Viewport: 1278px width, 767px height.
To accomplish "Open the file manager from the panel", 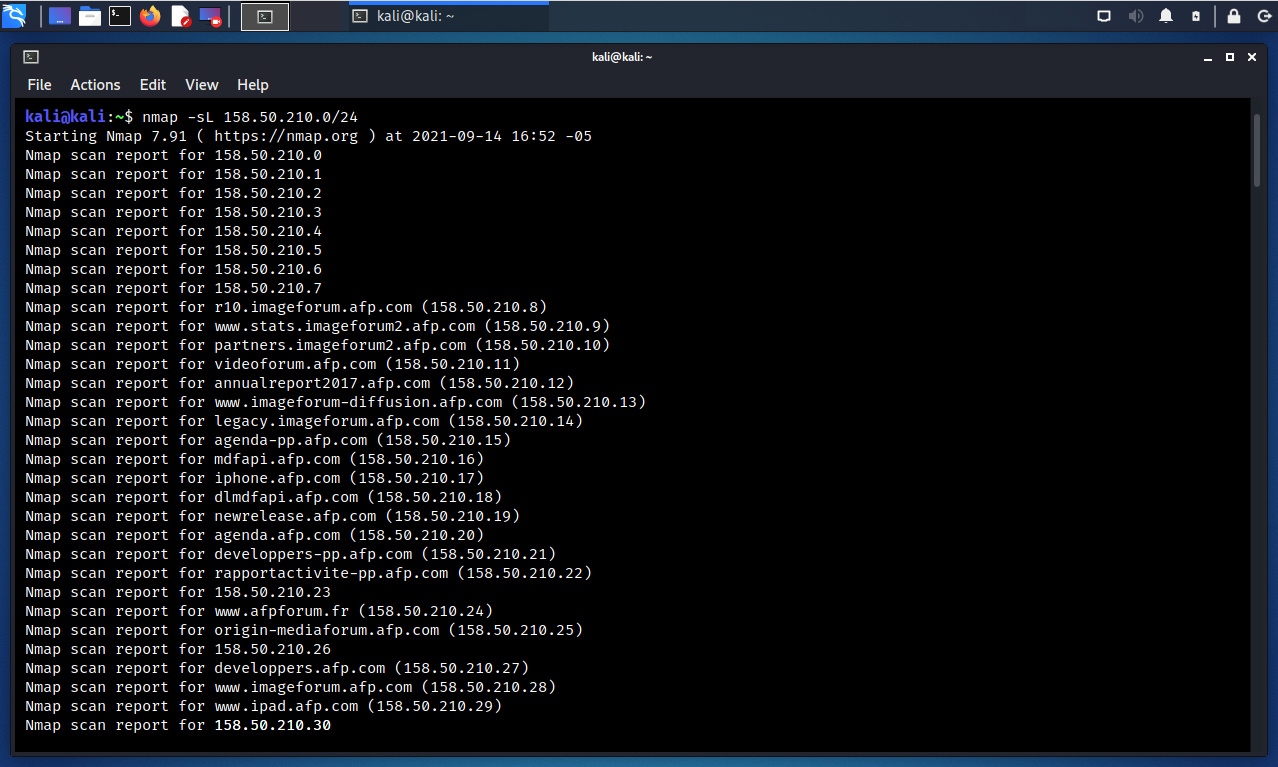I will pos(90,16).
